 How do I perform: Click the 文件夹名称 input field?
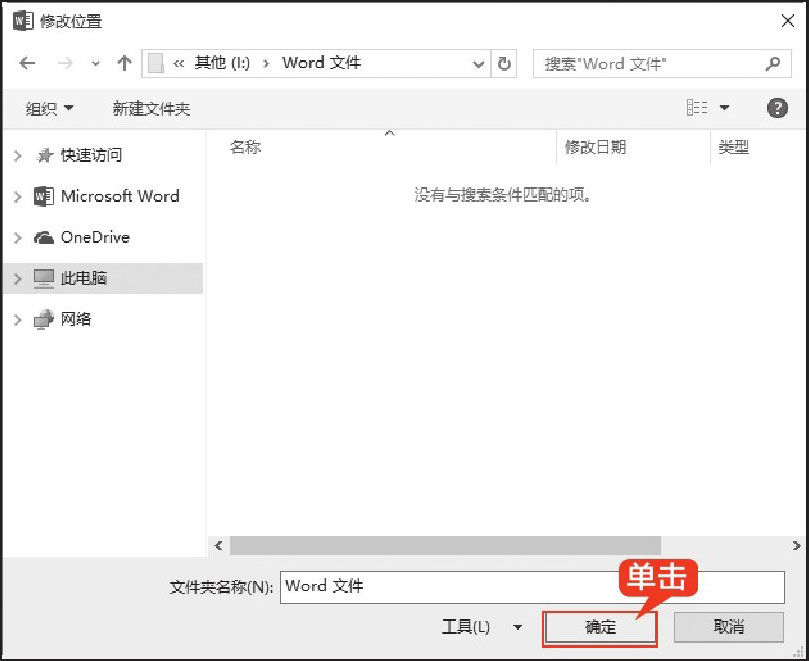(x=532, y=587)
